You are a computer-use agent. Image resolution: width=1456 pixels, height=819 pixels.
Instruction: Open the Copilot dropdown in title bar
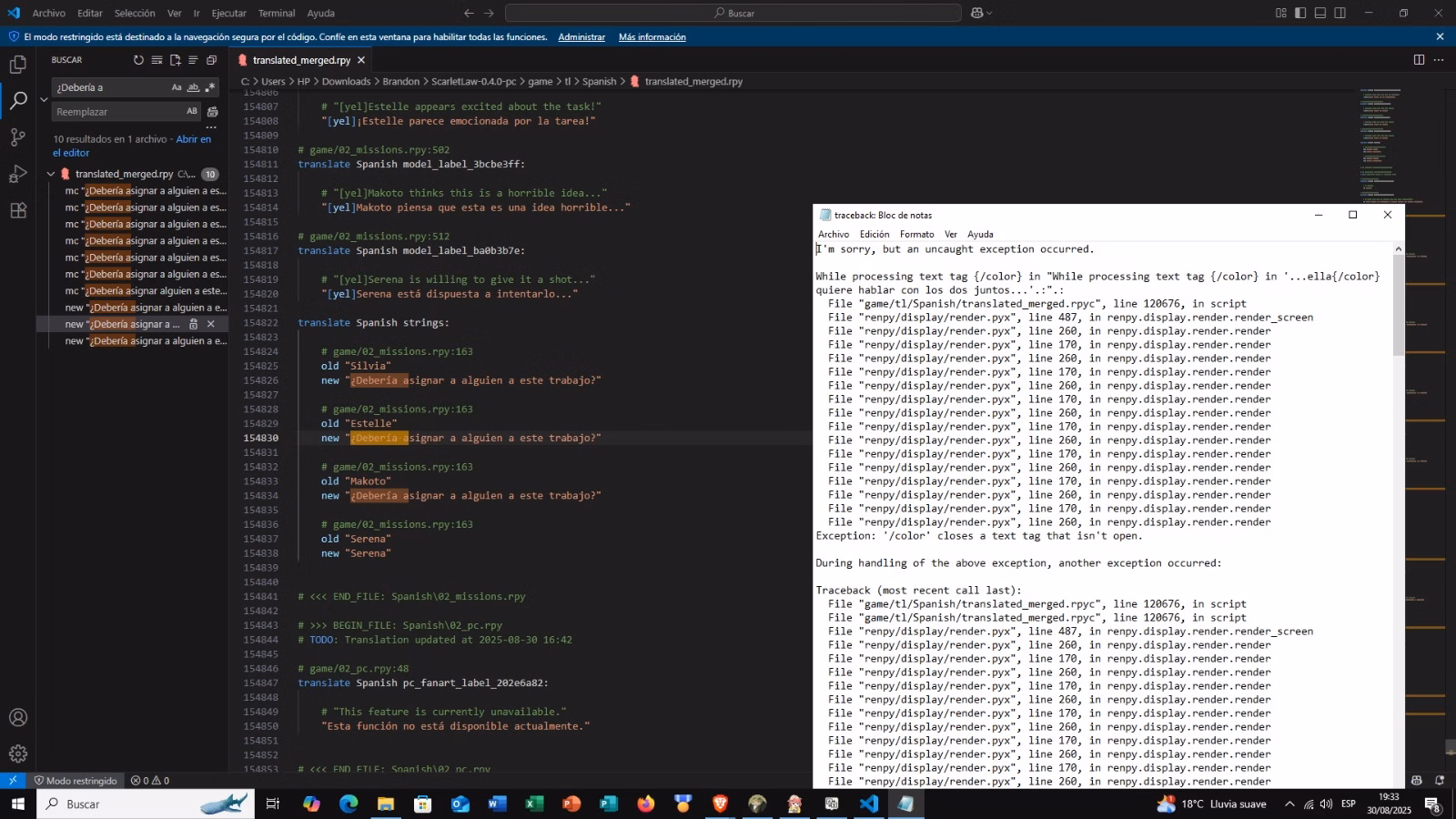pos(989,14)
